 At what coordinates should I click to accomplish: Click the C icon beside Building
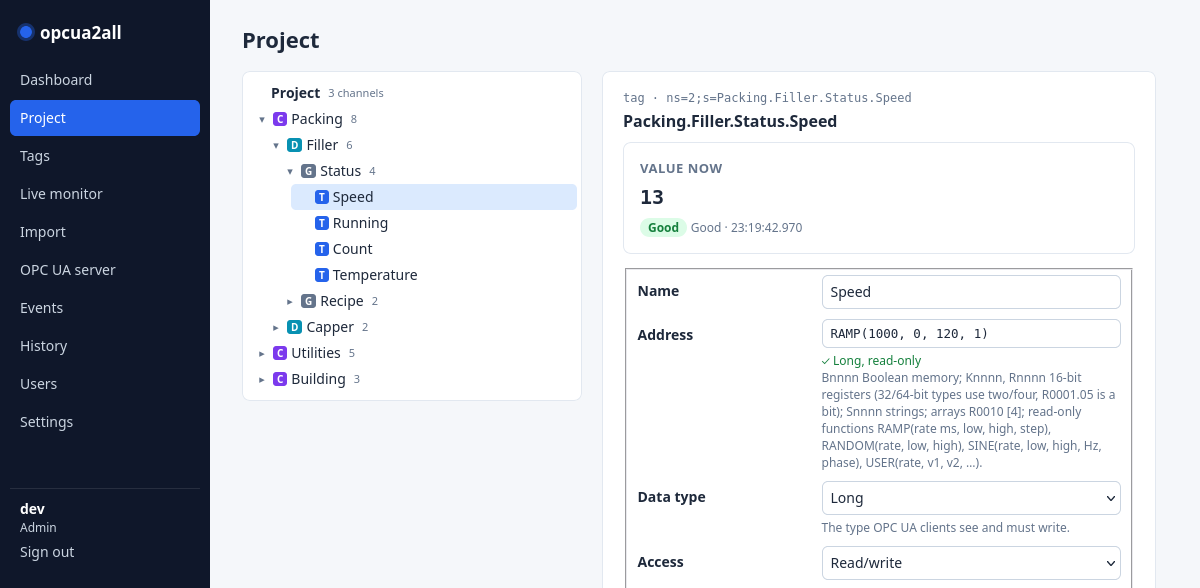tap(280, 379)
